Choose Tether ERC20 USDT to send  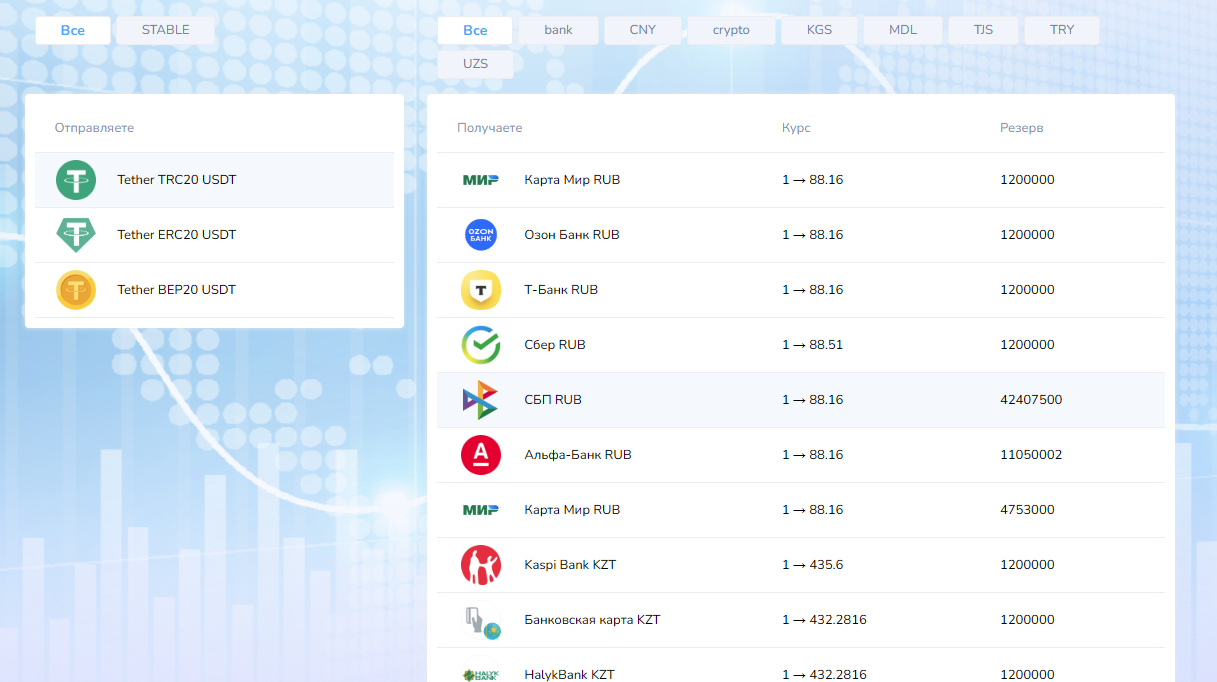pos(215,235)
